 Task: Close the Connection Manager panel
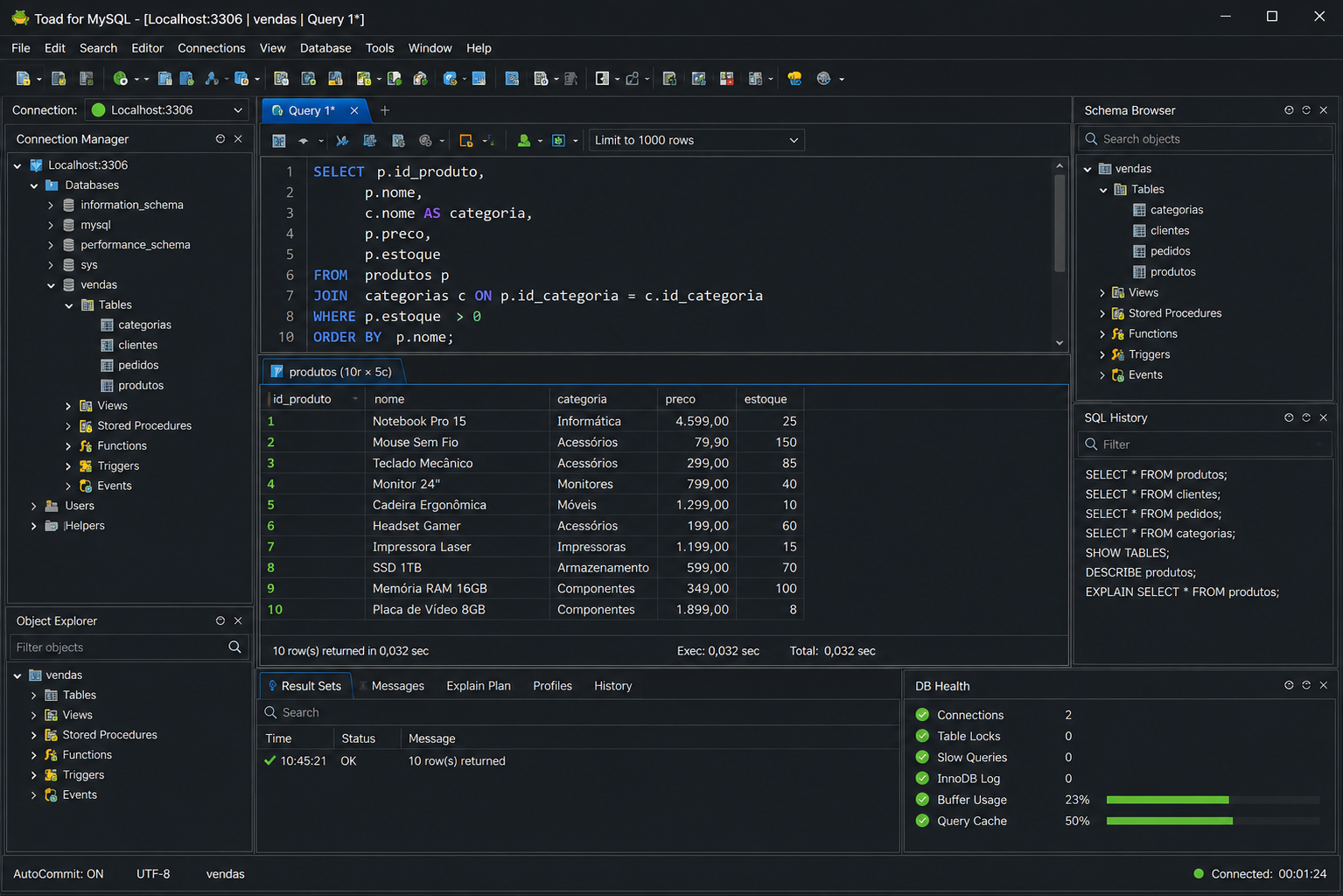238,138
